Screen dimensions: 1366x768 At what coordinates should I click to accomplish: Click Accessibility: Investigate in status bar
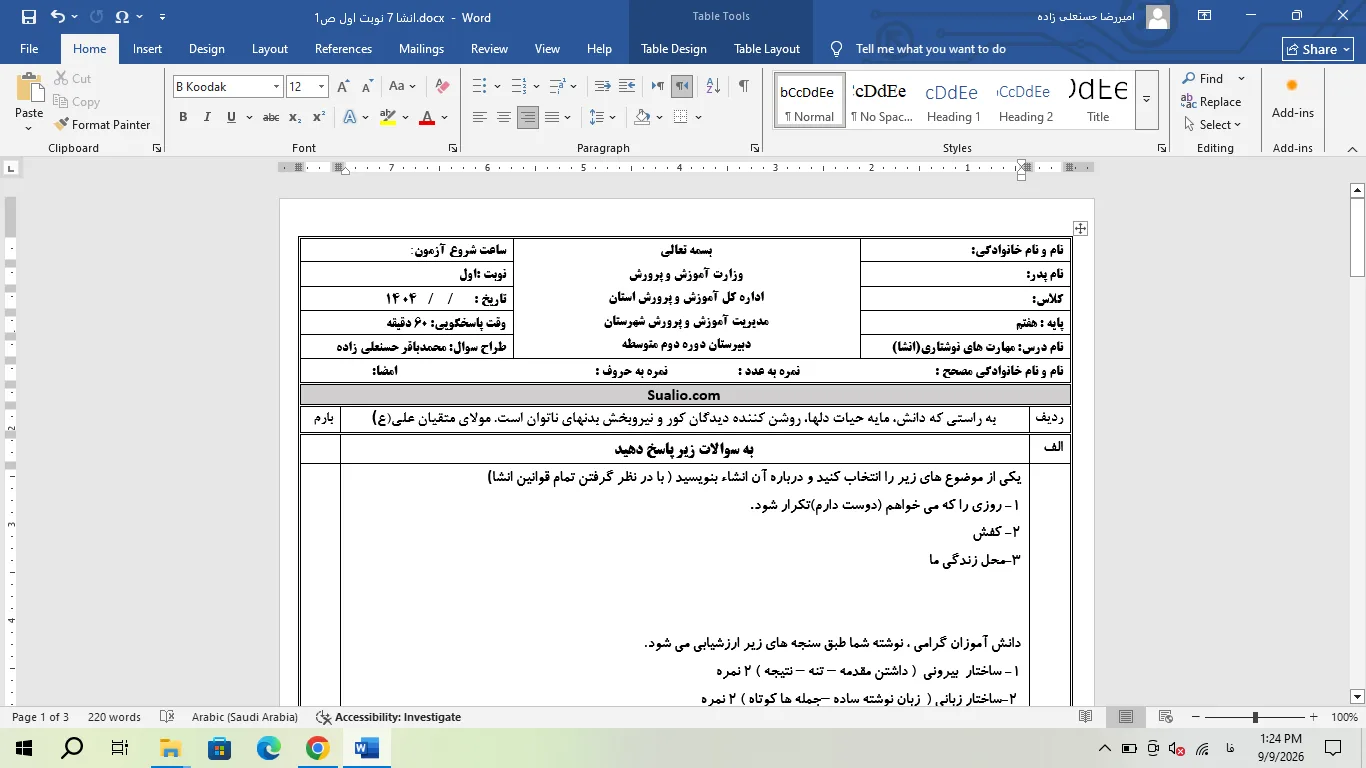389,717
